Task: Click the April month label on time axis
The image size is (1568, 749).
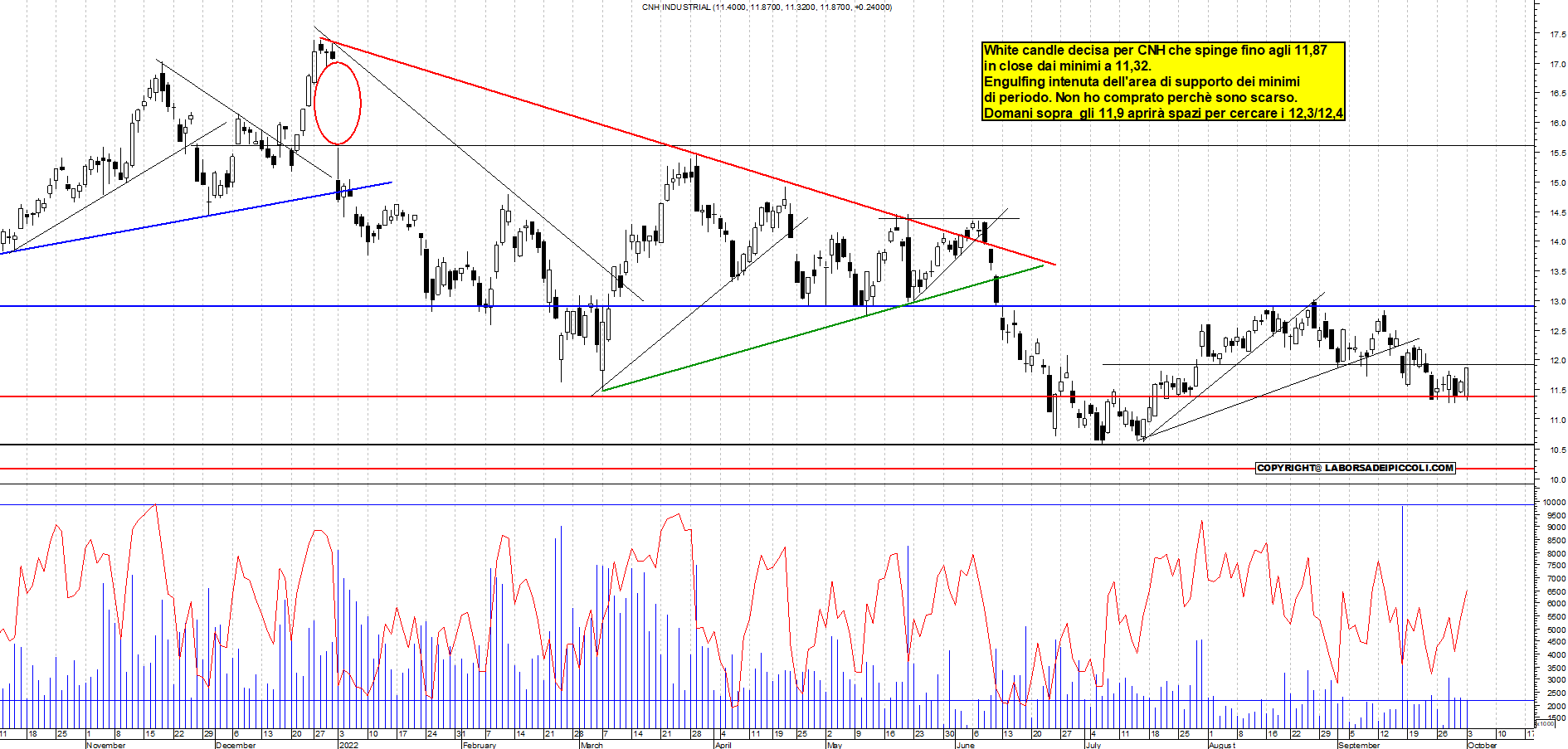Action: (x=723, y=745)
